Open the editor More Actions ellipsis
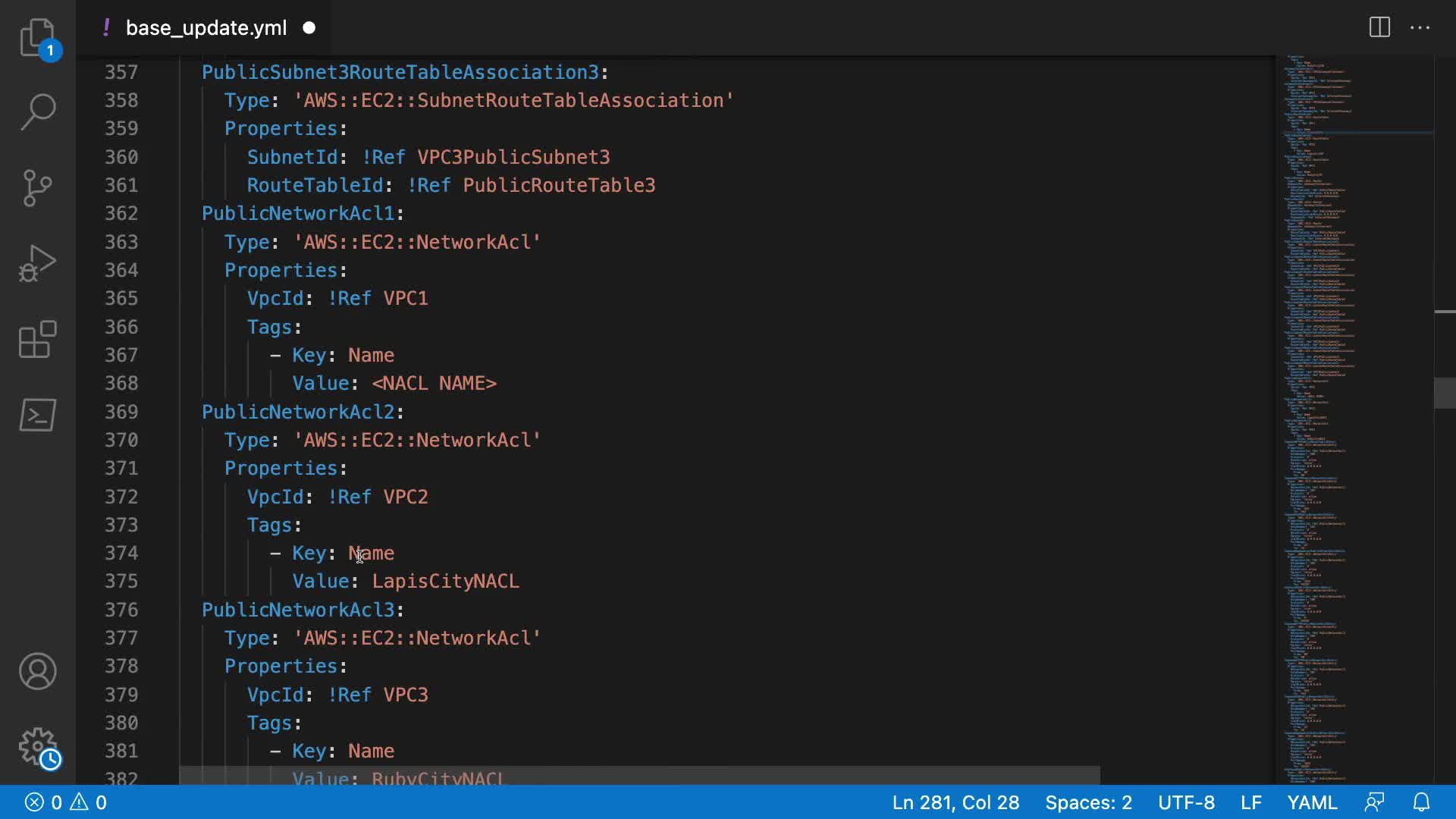Screen dimensions: 1456x819 point(1420,28)
